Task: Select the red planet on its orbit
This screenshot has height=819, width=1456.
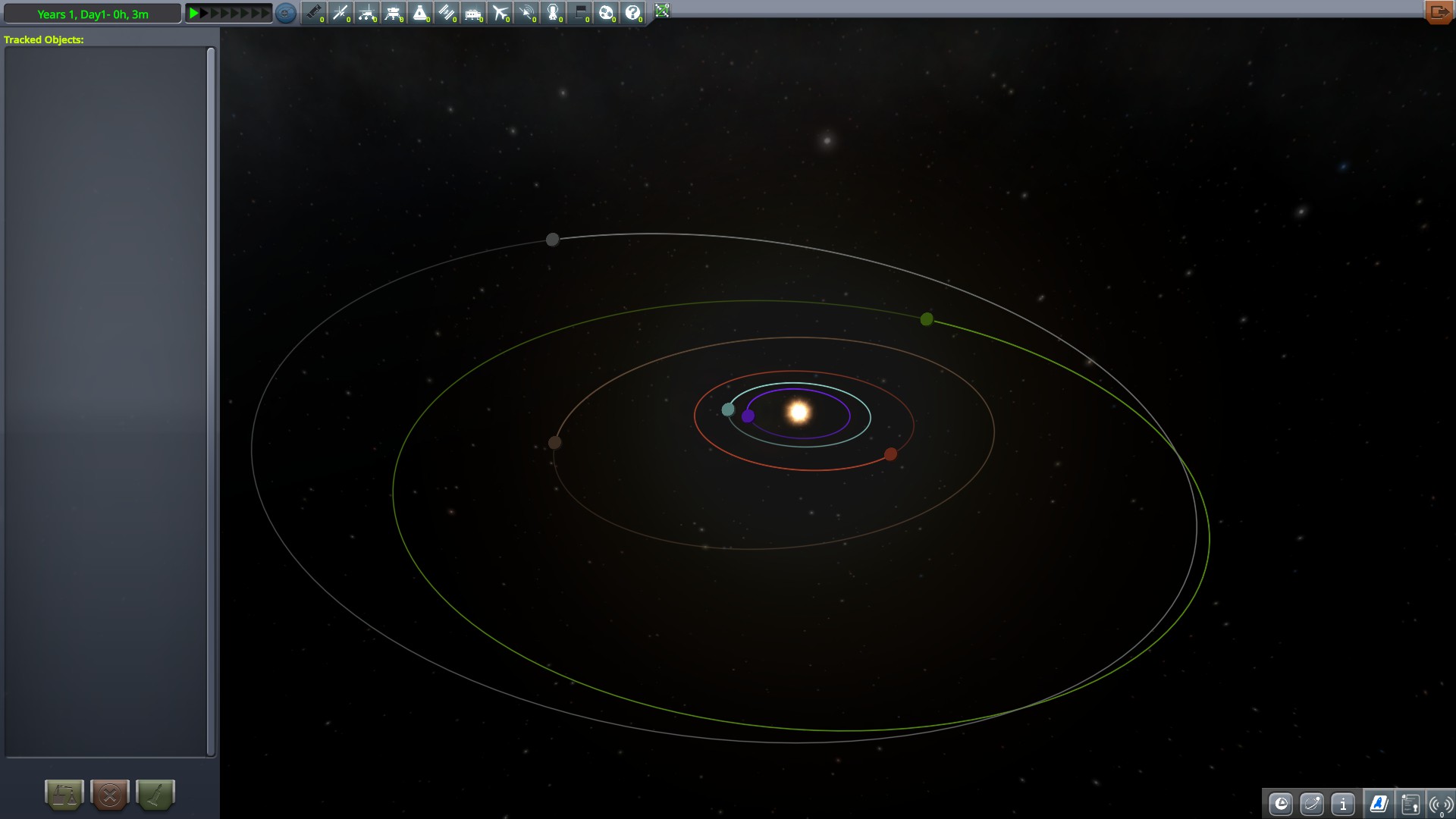Action: click(x=891, y=454)
